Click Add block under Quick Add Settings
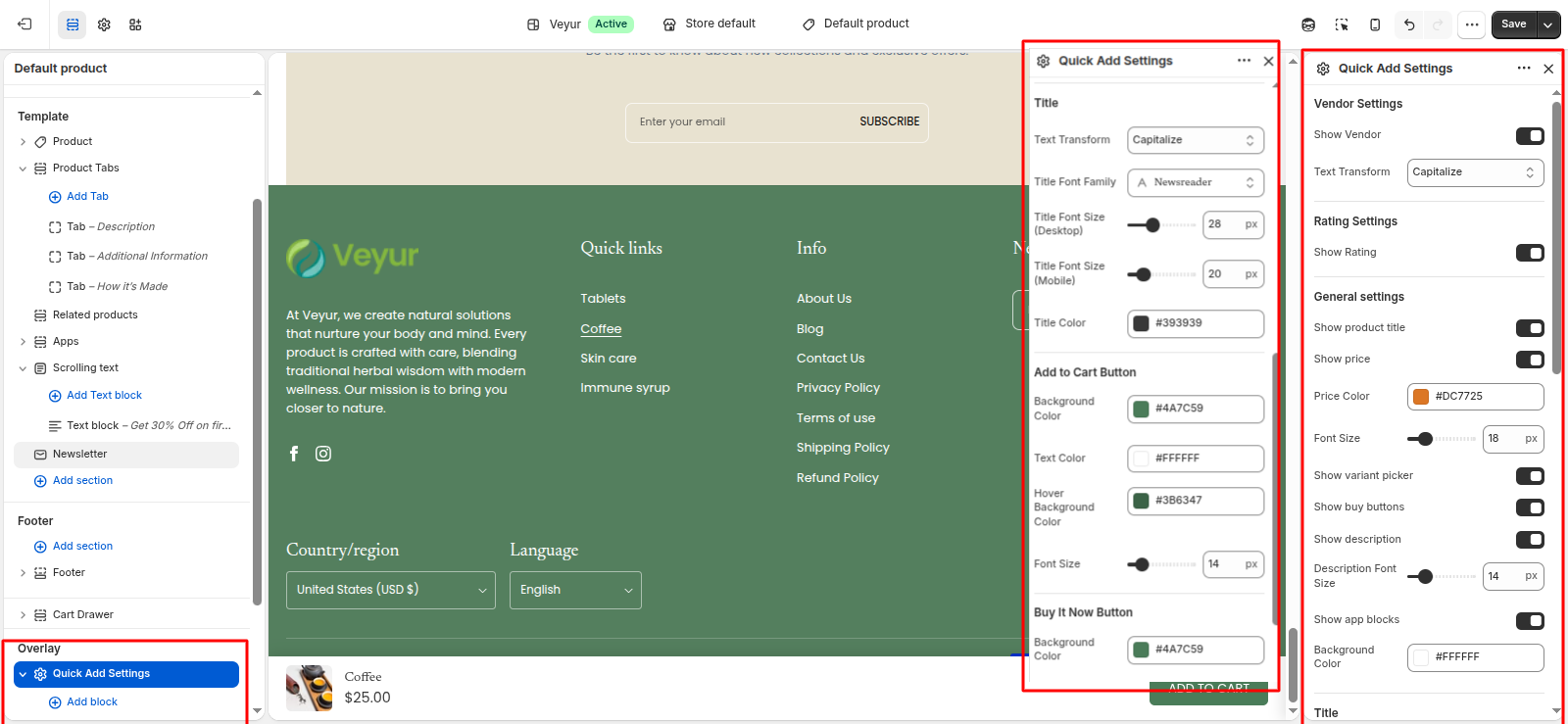This screenshot has width=1568, height=724. point(91,702)
